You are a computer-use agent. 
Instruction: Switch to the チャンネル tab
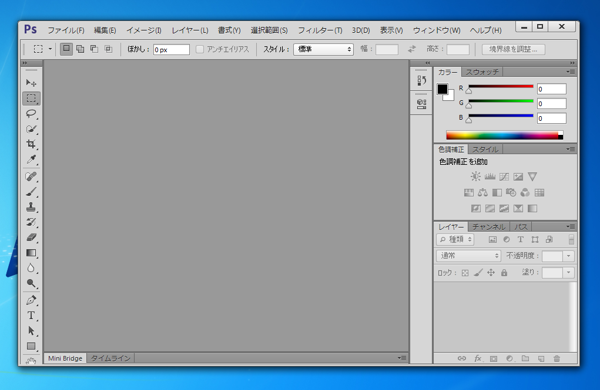pyautogui.click(x=489, y=227)
